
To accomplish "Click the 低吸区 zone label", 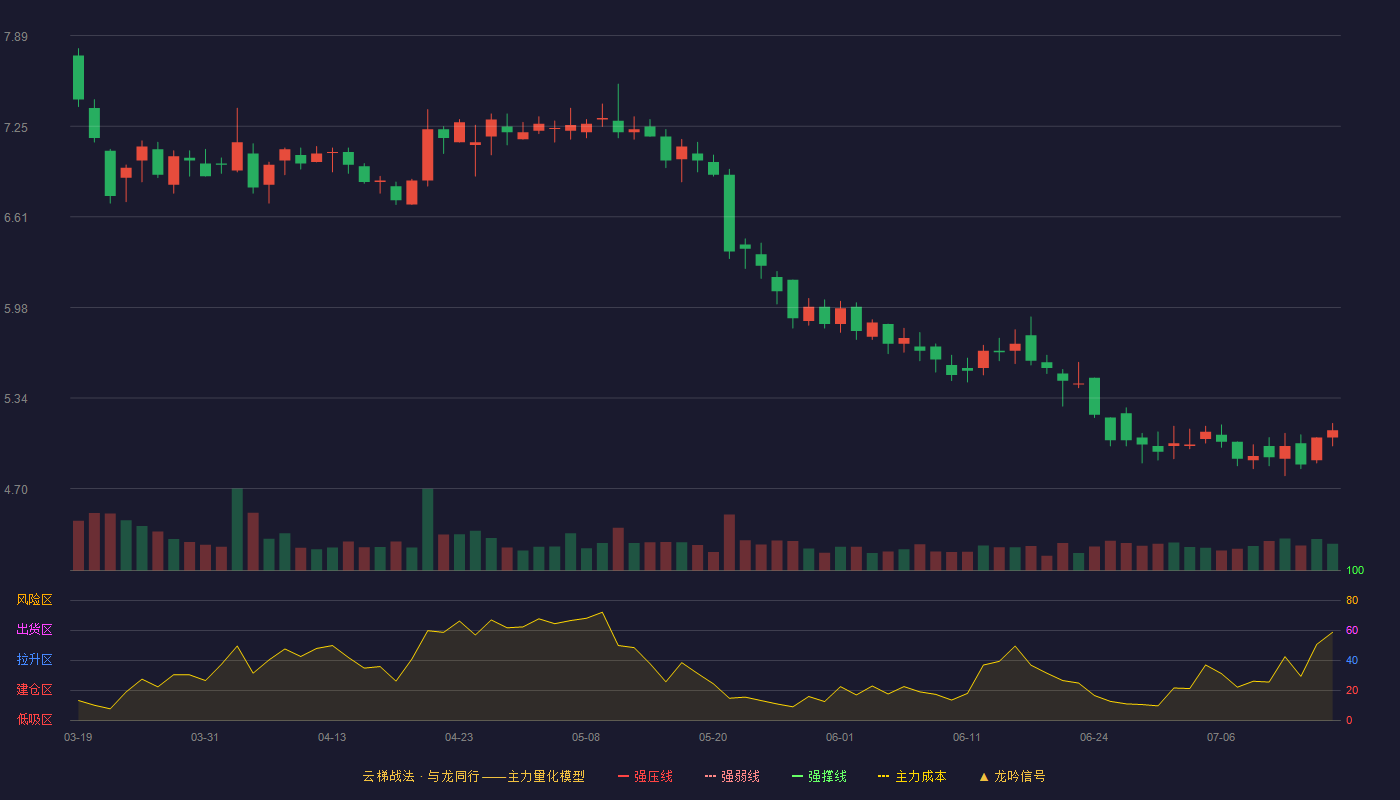I will point(34,719).
